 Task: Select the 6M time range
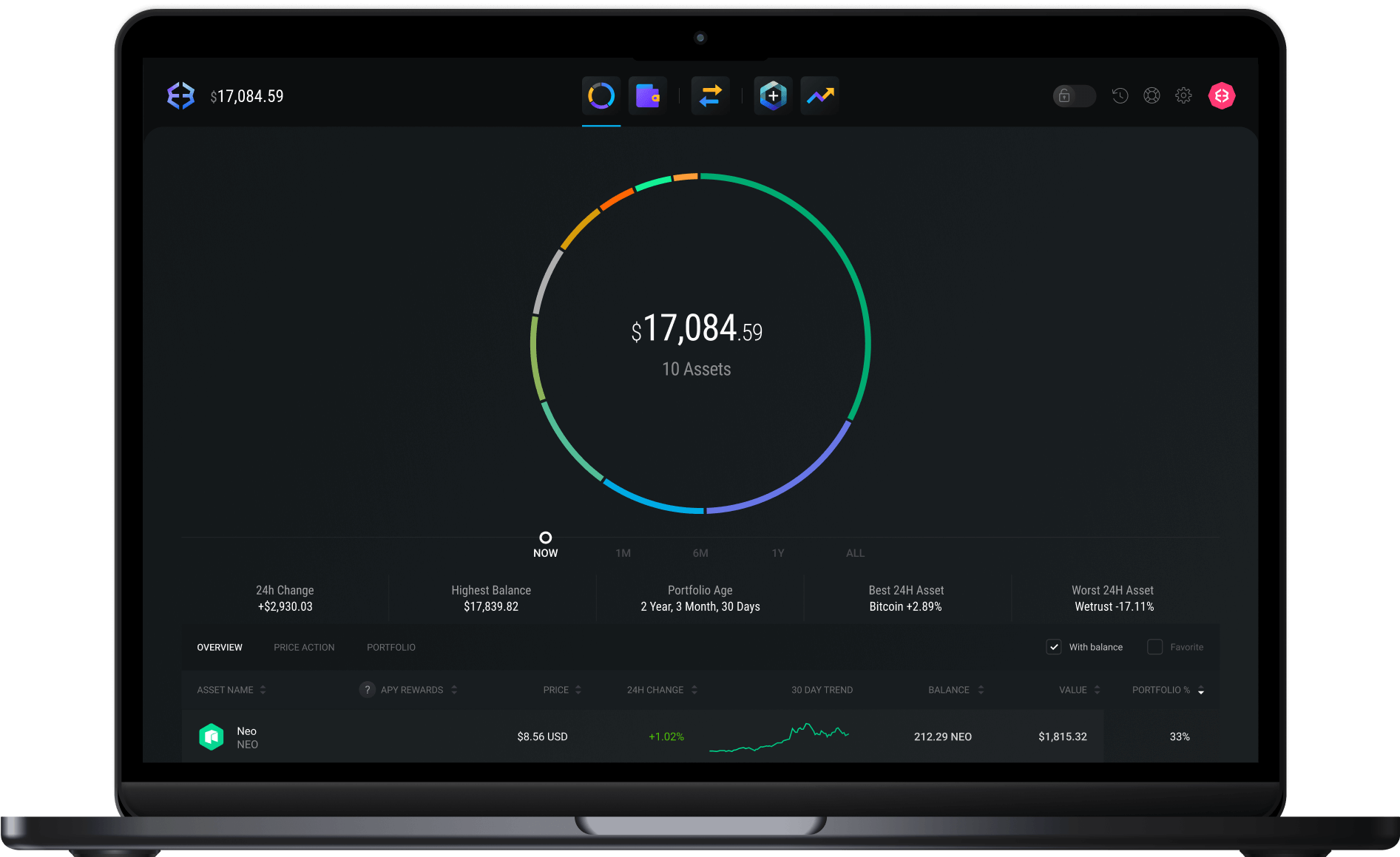(x=700, y=553)
